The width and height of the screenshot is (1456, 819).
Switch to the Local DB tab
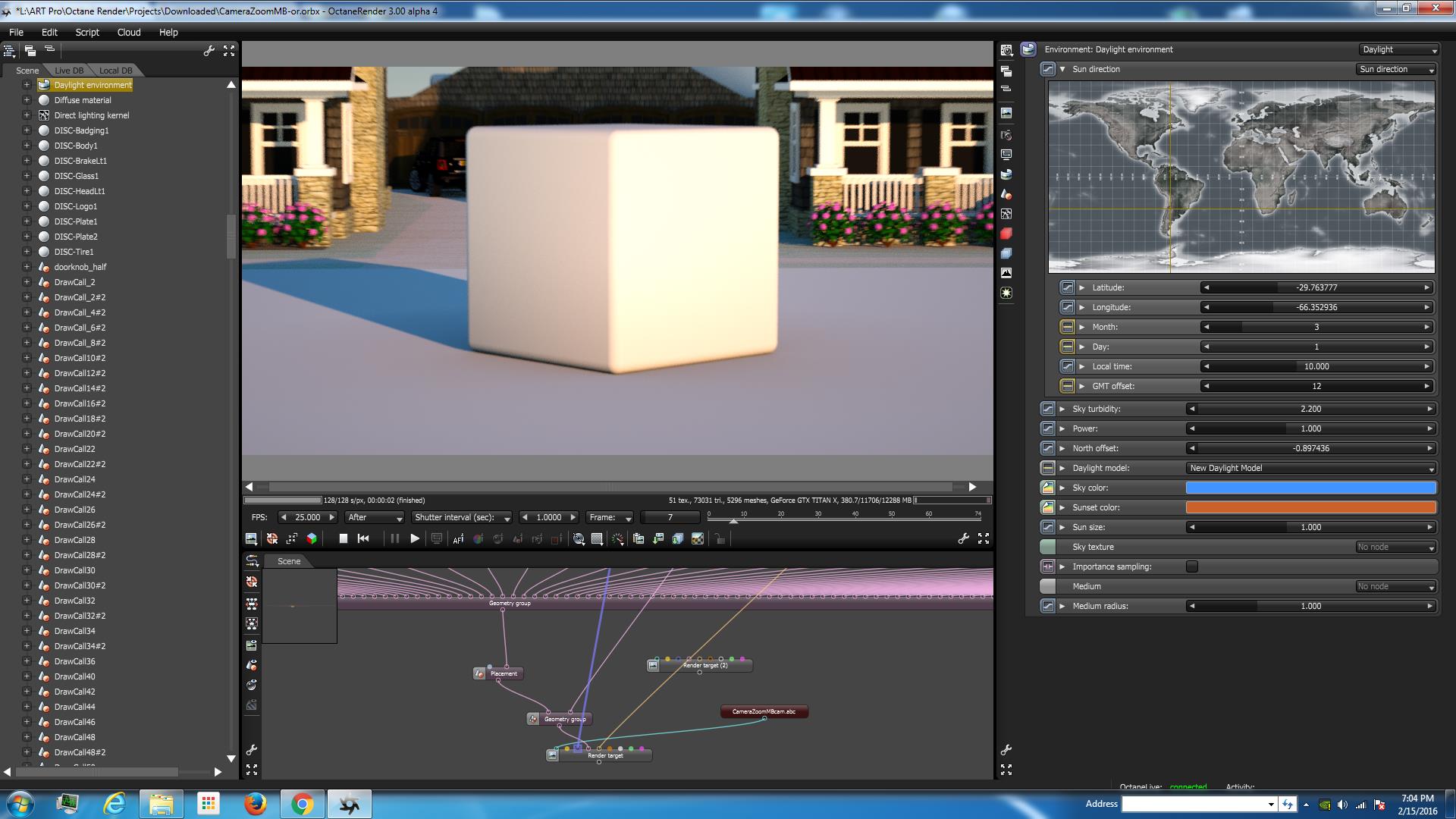115,71
